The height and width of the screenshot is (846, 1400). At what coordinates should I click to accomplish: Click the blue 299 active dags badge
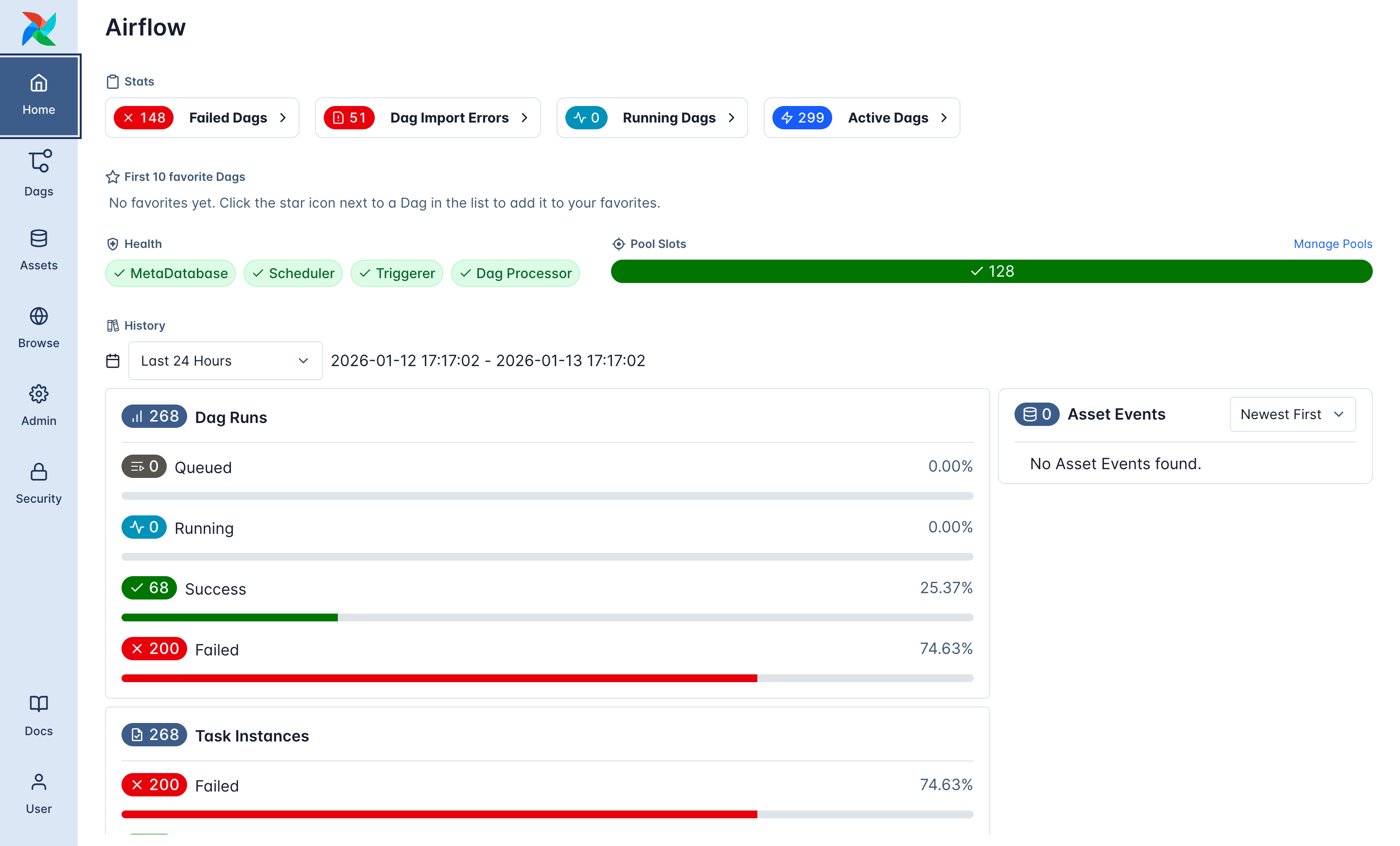pyautogui.click(x=802, y=118)
